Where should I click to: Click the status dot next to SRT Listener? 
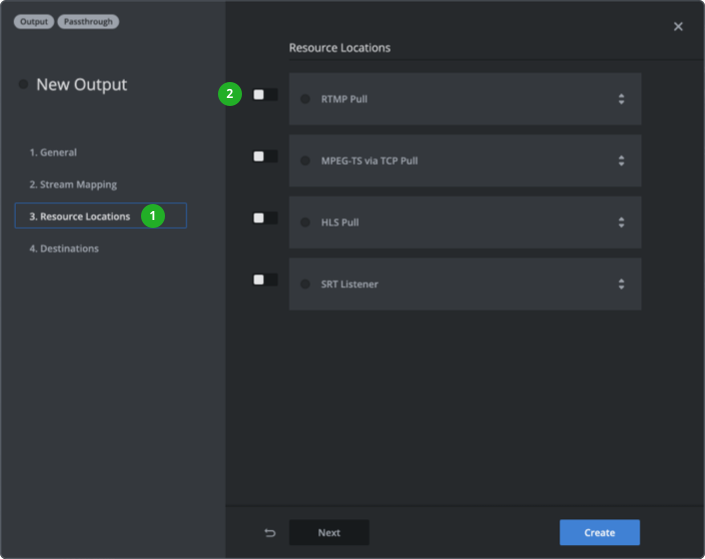(305, 284)
